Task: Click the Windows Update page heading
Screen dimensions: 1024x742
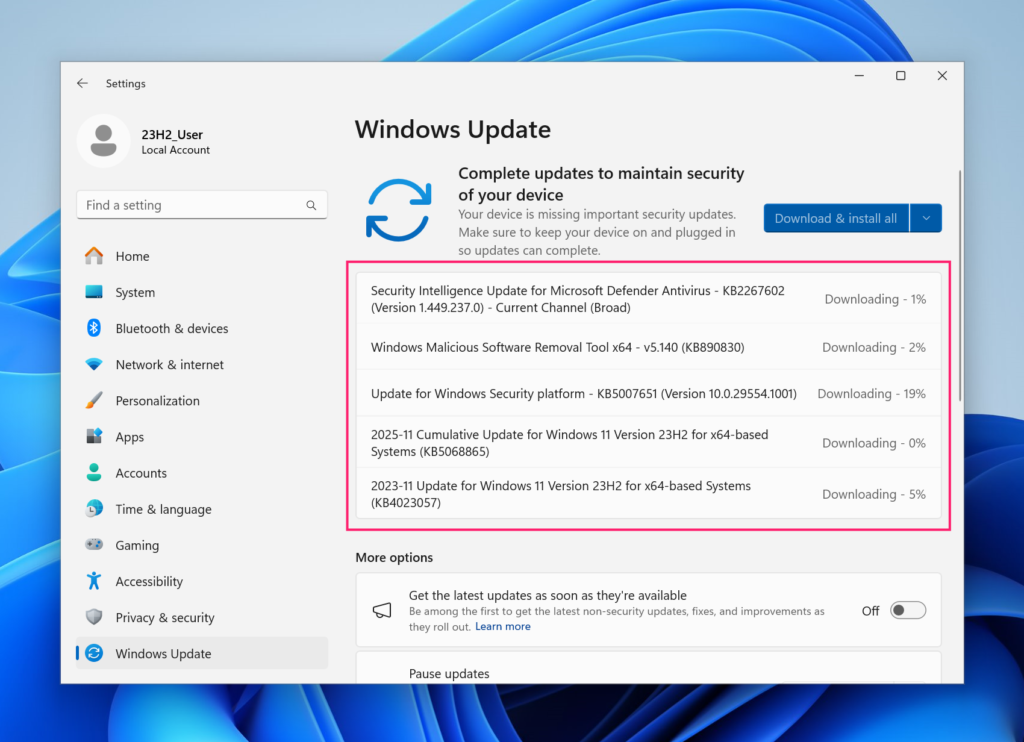Action: click(453, 129)
